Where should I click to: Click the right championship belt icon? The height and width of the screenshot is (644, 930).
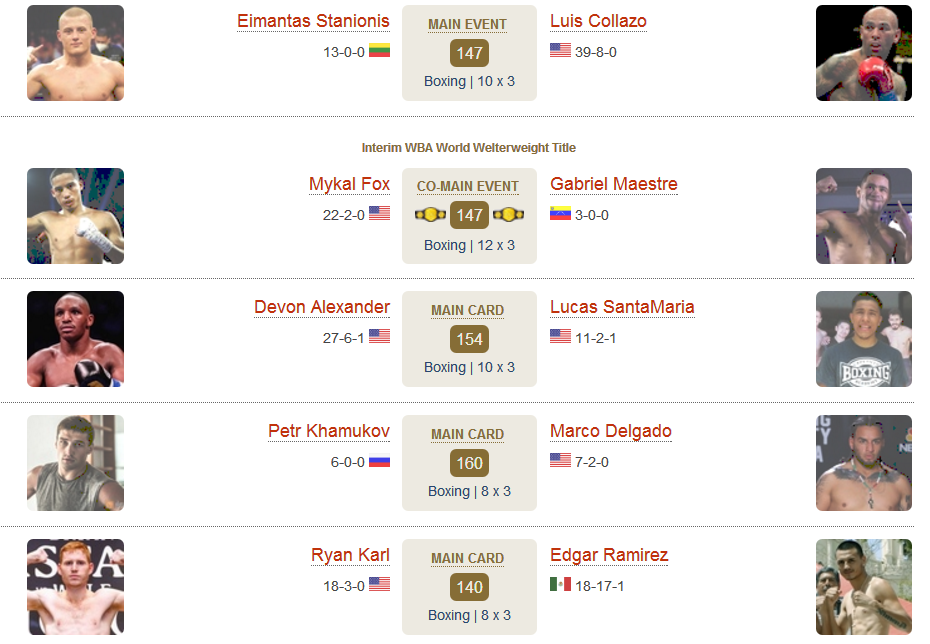(x=508, y=215)
